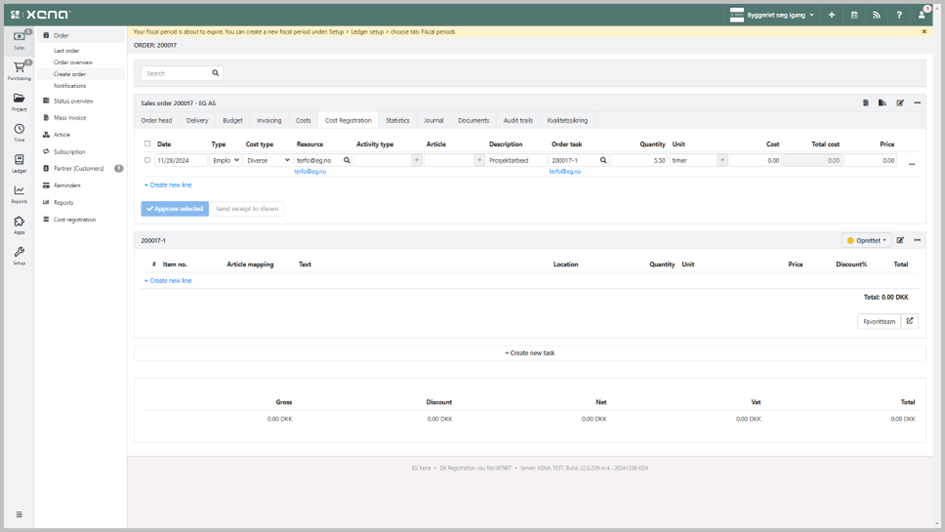This screenshot has width=945, height=532.
Task: Check the 11/28/2024 cost line checkbox
Action: (x=148, y=160)
